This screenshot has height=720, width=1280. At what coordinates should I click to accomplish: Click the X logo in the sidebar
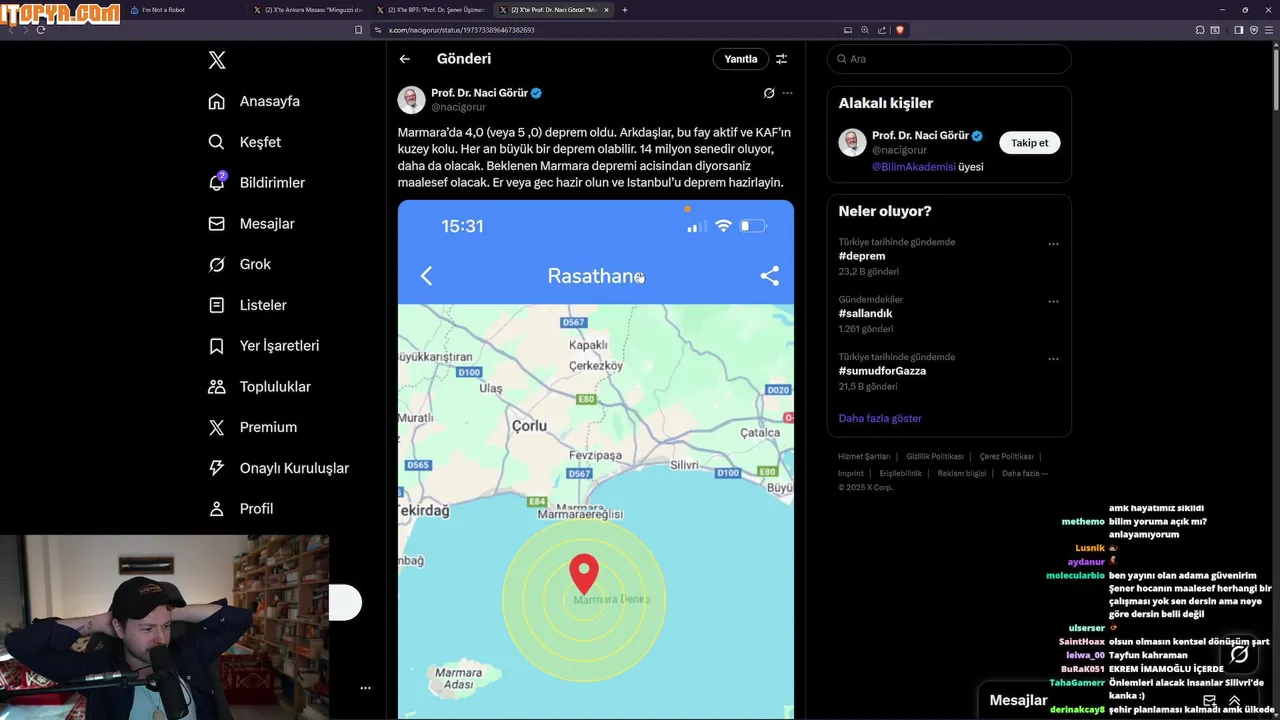coord(217,60)
